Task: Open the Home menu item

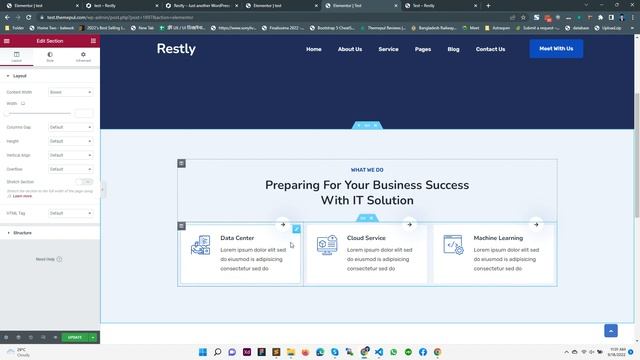Action: click(x=313, y=49)
